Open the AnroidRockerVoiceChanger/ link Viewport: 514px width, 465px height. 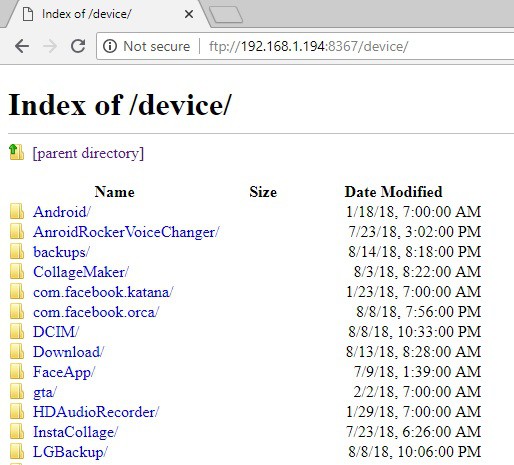coord(126,232)
